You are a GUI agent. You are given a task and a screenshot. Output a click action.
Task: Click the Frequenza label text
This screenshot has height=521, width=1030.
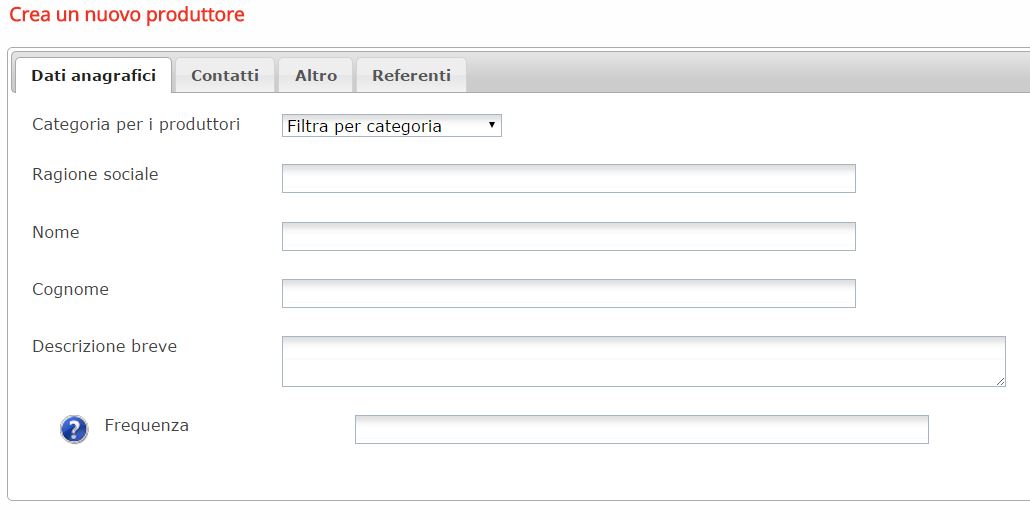pos(146,426)
